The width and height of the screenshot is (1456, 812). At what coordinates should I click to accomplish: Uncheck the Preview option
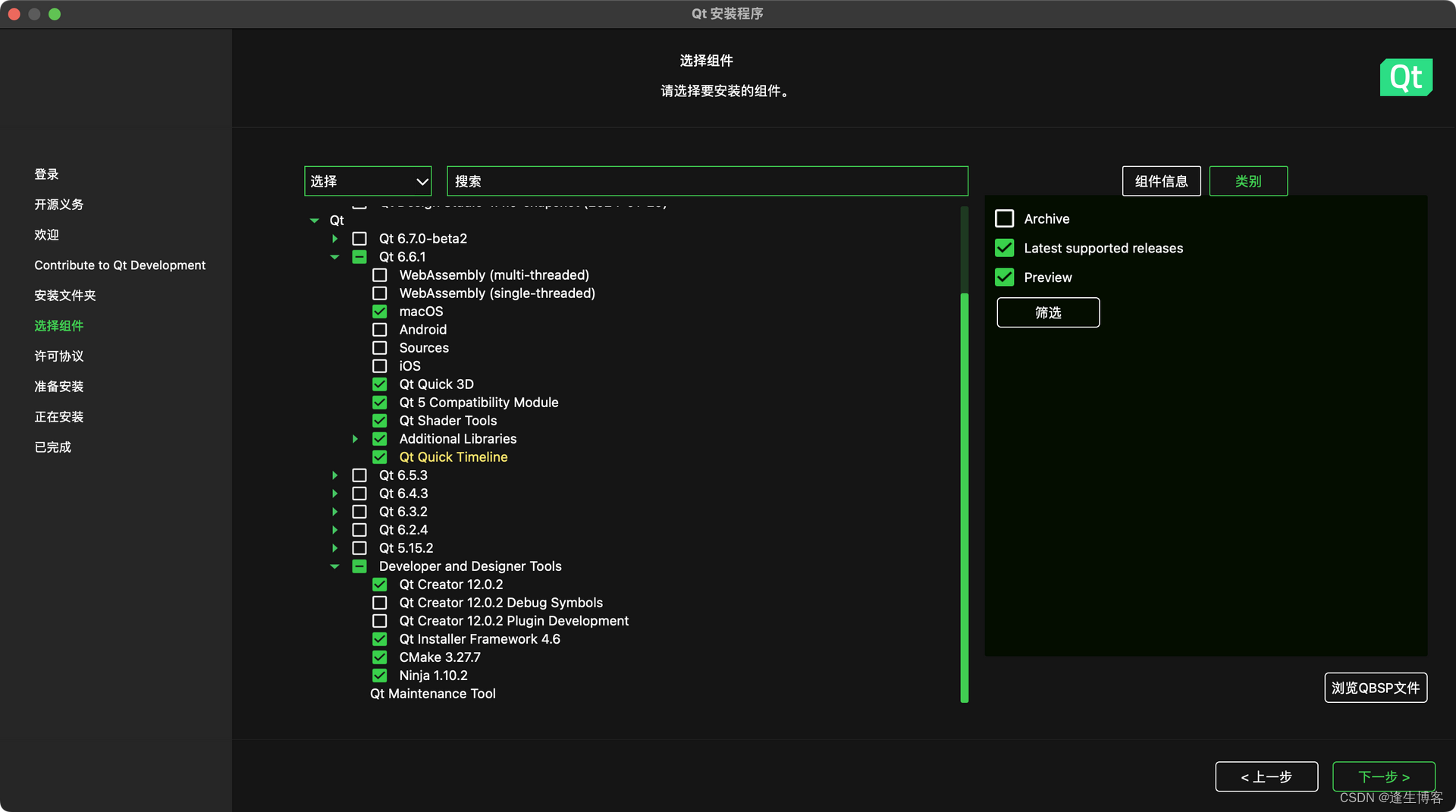pos(1004,277)
